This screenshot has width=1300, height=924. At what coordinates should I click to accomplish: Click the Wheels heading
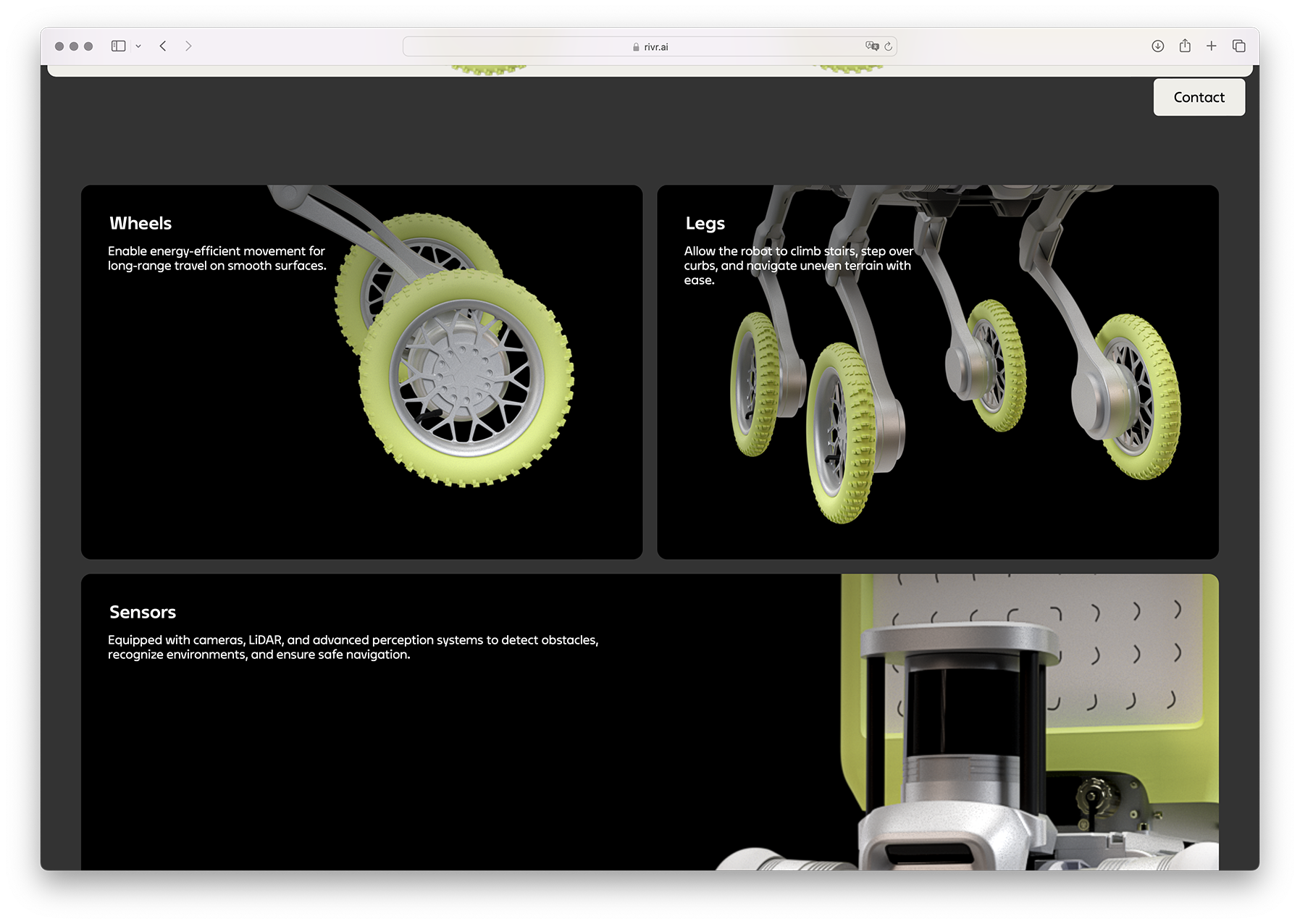click(x=141, y=224)
